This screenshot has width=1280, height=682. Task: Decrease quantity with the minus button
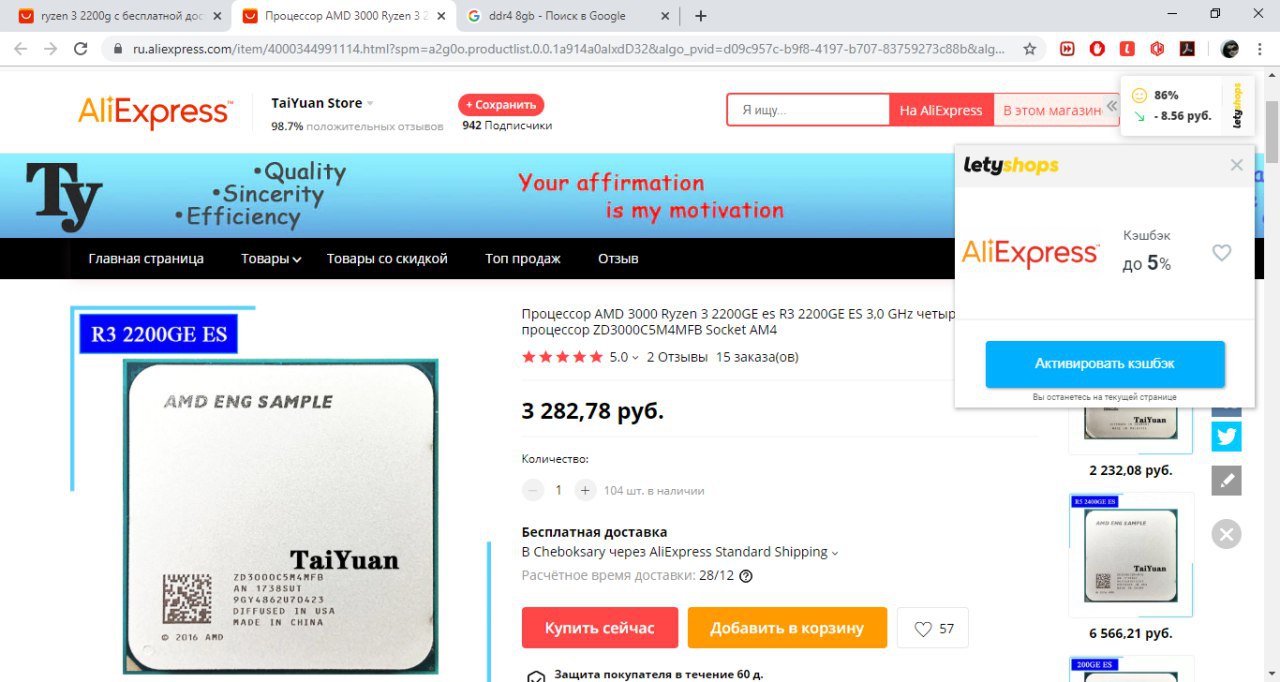(x=533, y=490)
